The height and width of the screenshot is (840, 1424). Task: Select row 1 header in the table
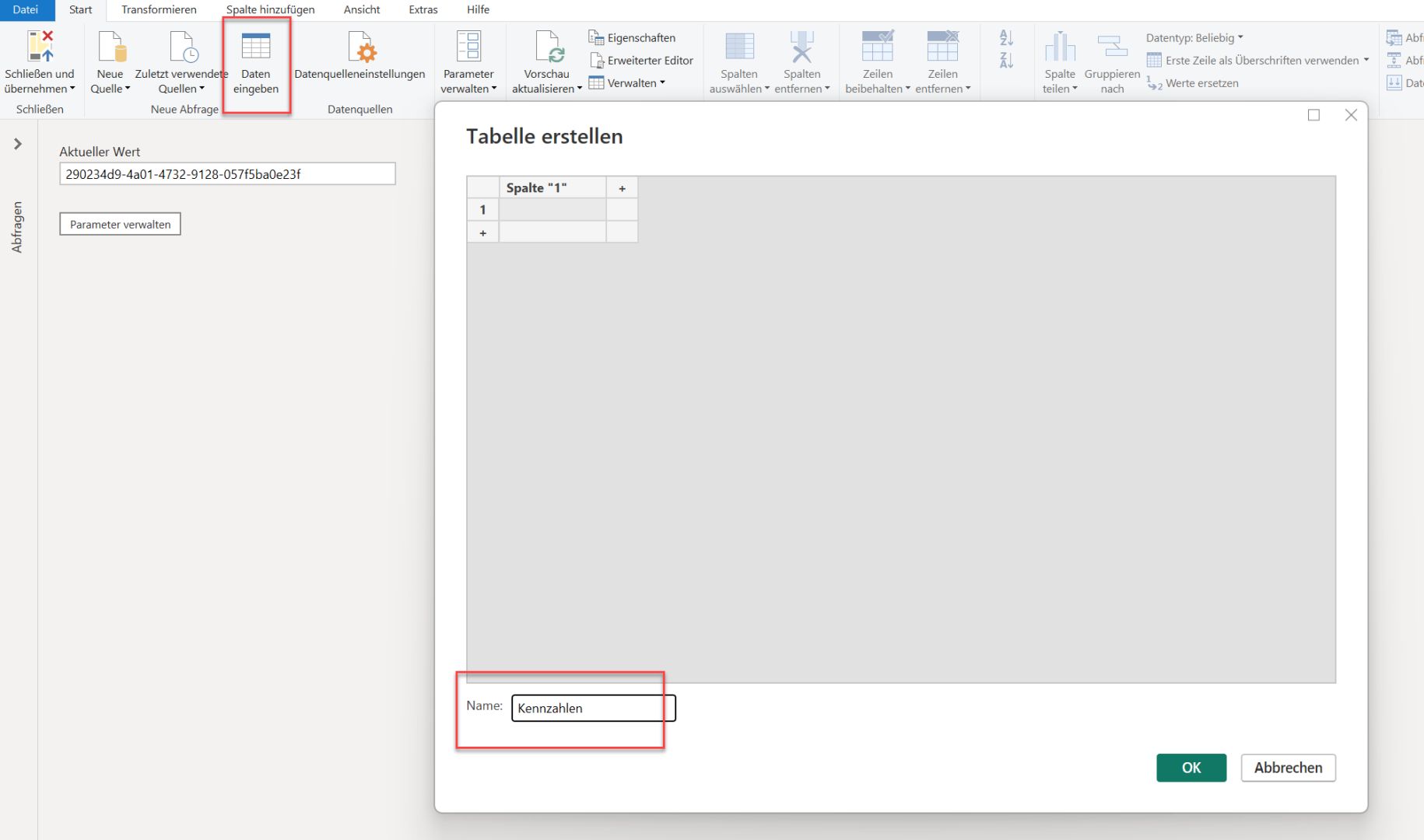pos(483,210)
